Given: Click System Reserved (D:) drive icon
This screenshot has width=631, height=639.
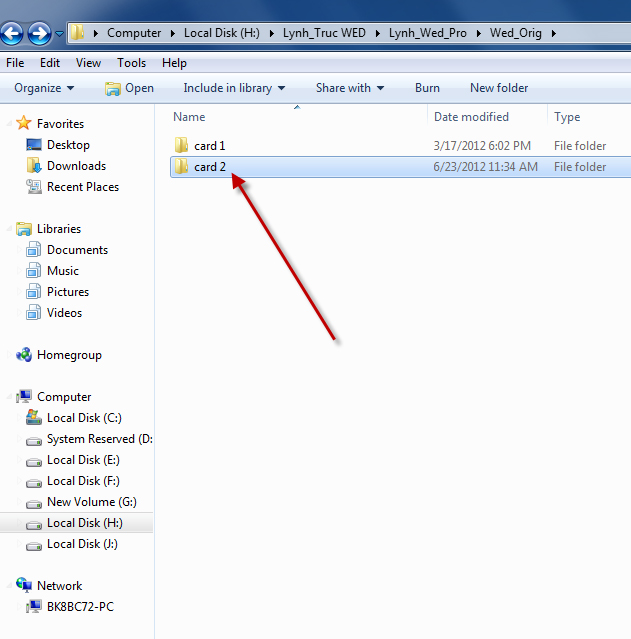Looking at the screenshot, I should [34, 441].
